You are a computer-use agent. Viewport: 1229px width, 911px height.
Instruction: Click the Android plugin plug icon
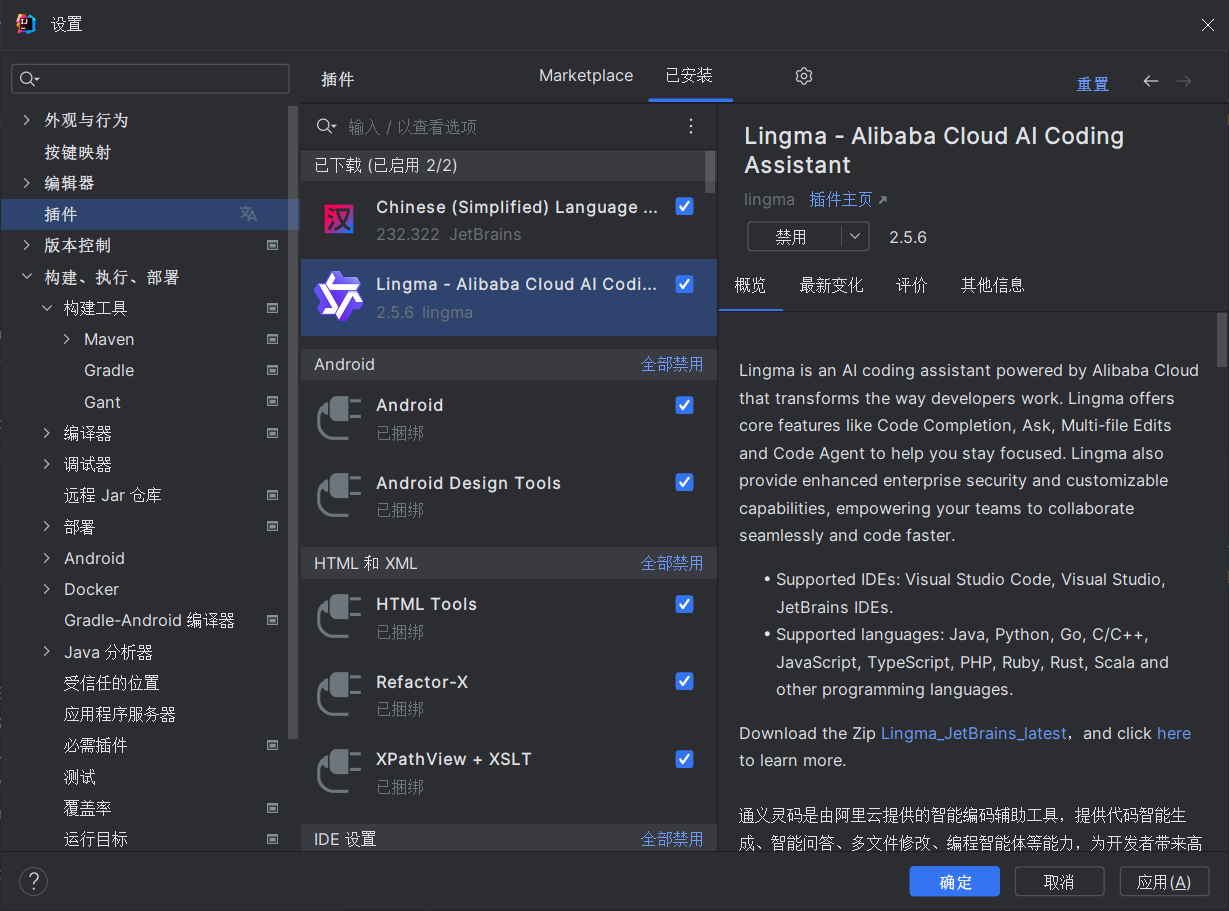(x=338, y=418)
